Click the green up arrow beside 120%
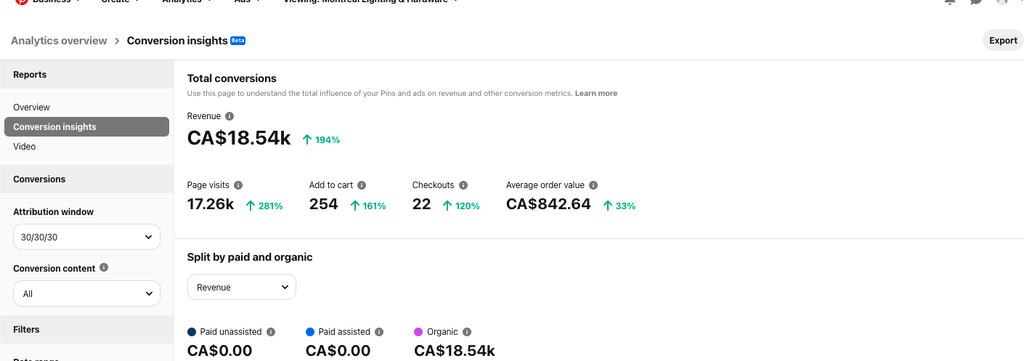This screenshot has width=1024, height=361. pos(447,206)
